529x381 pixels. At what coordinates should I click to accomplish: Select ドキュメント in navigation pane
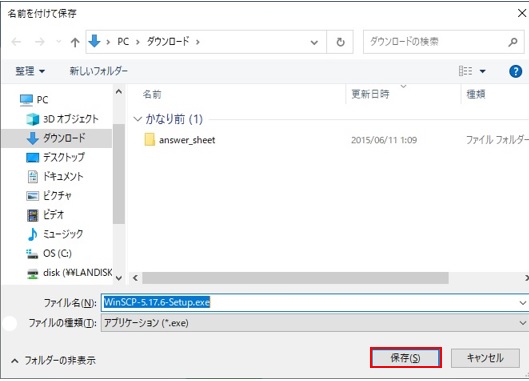[x=55, y=176]
